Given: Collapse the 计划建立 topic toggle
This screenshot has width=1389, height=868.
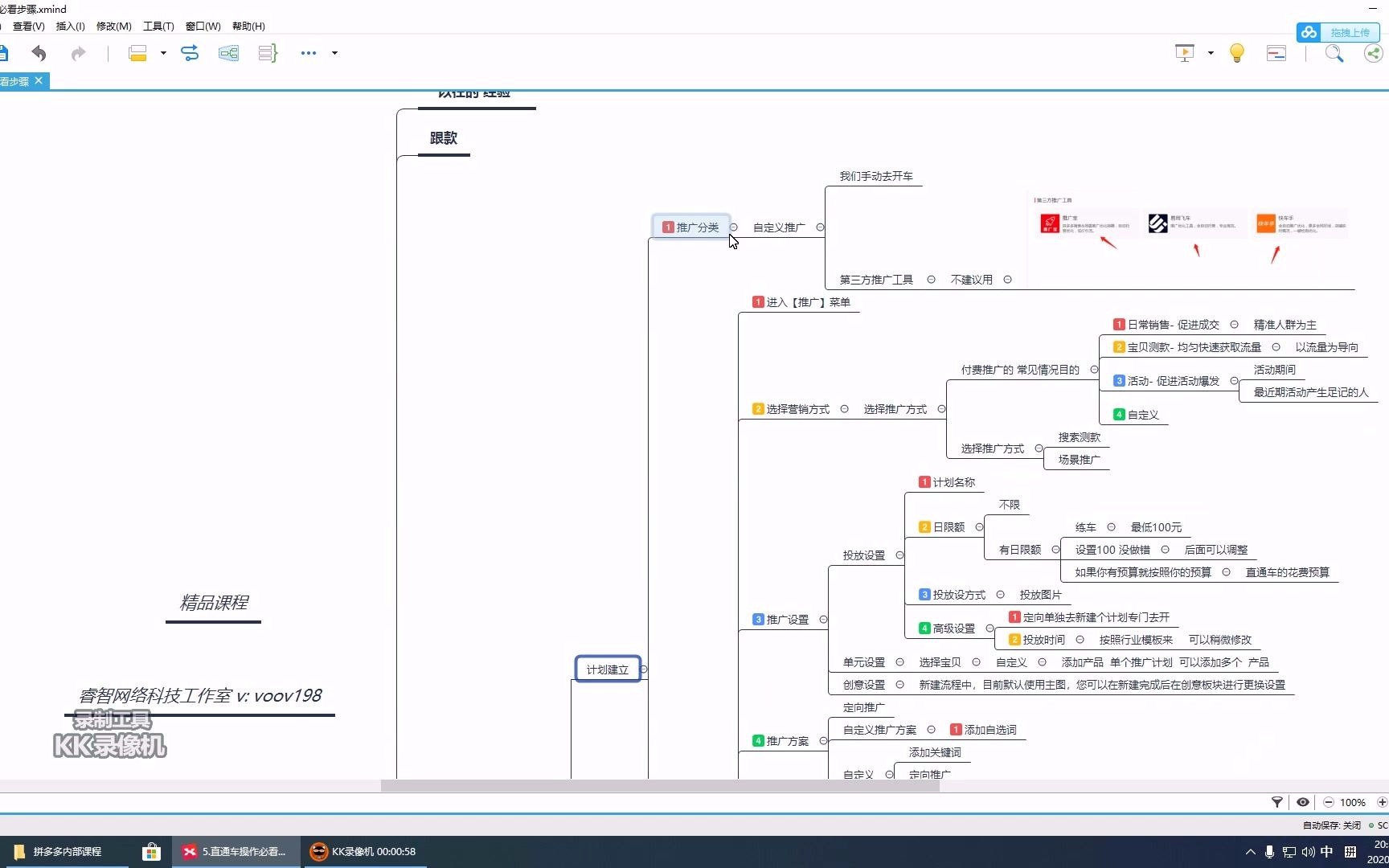Looking at the screenshot, I should point(644,669).
